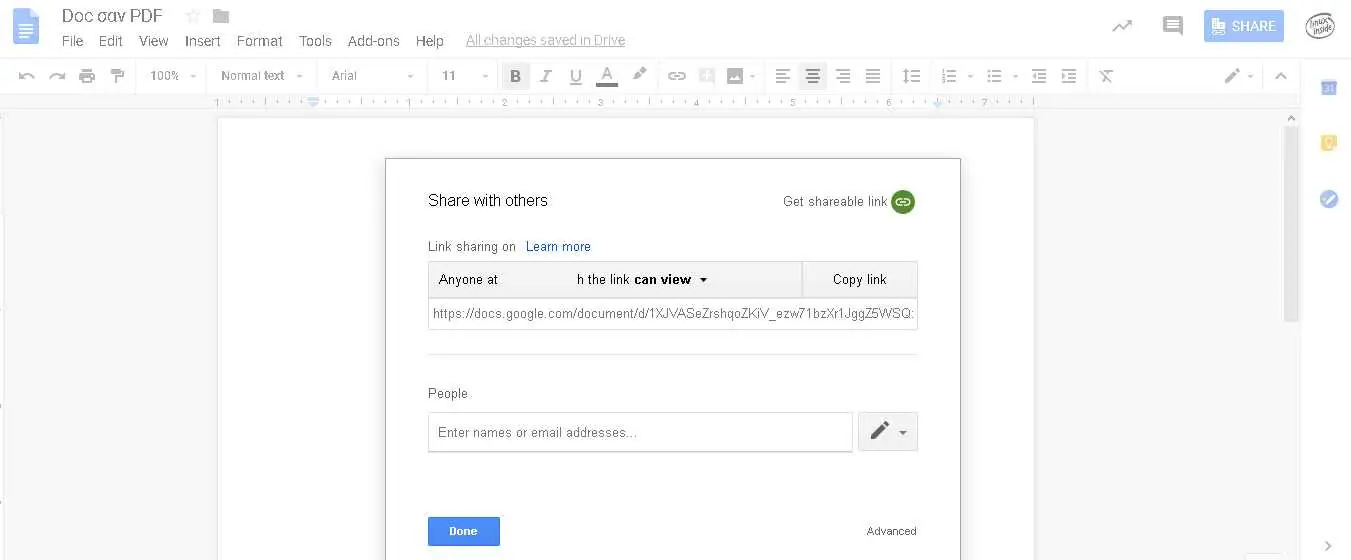Click the undo arrow icon
The height and width of the screenshot is (560, 1351).
(x=27, y=76)
